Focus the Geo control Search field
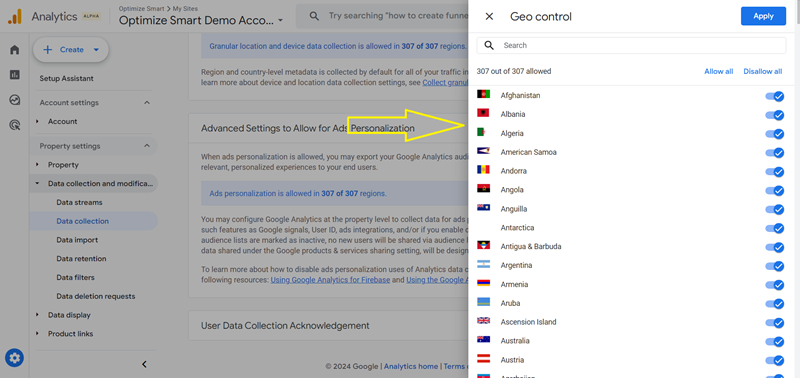The width and height of the screenshot is (800, 378). click(x=631, y=45)
